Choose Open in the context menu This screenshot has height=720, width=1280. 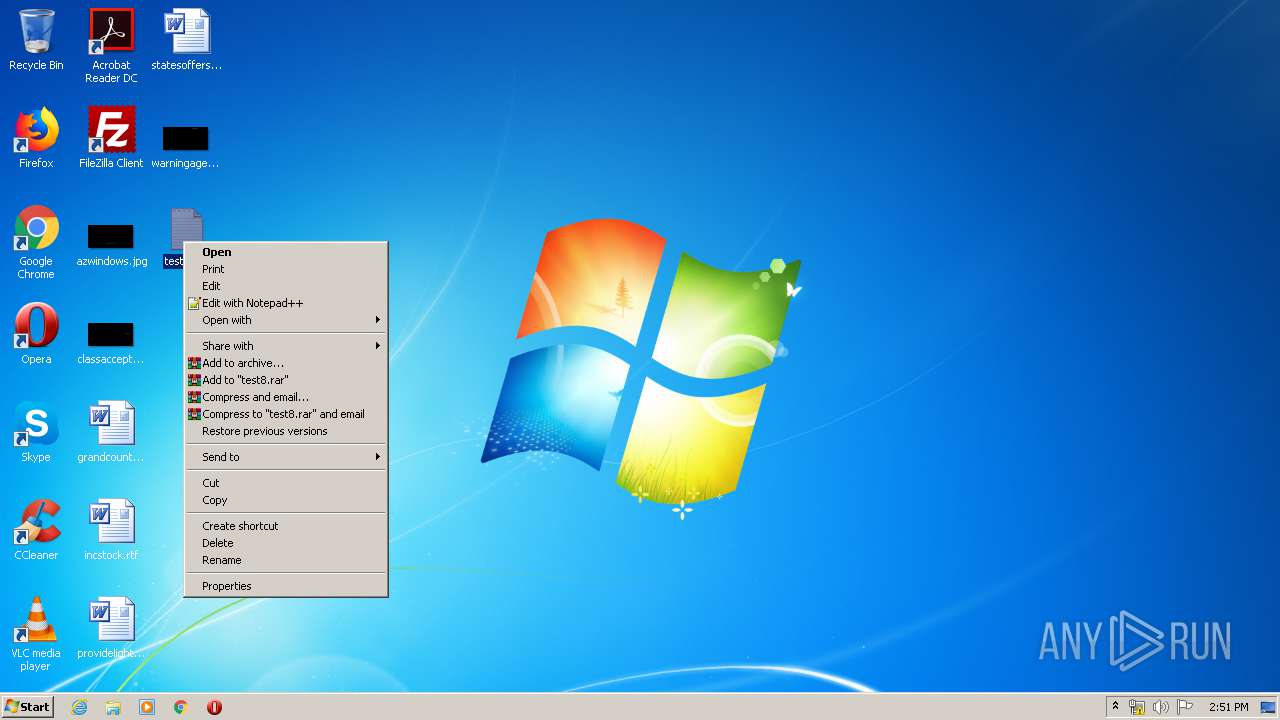pyautogui.click(x=286, y=252)
